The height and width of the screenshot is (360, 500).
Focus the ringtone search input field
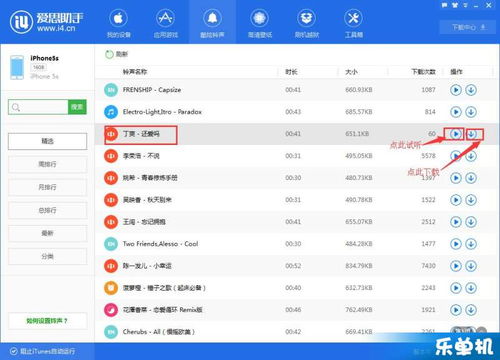coord(38,107)
